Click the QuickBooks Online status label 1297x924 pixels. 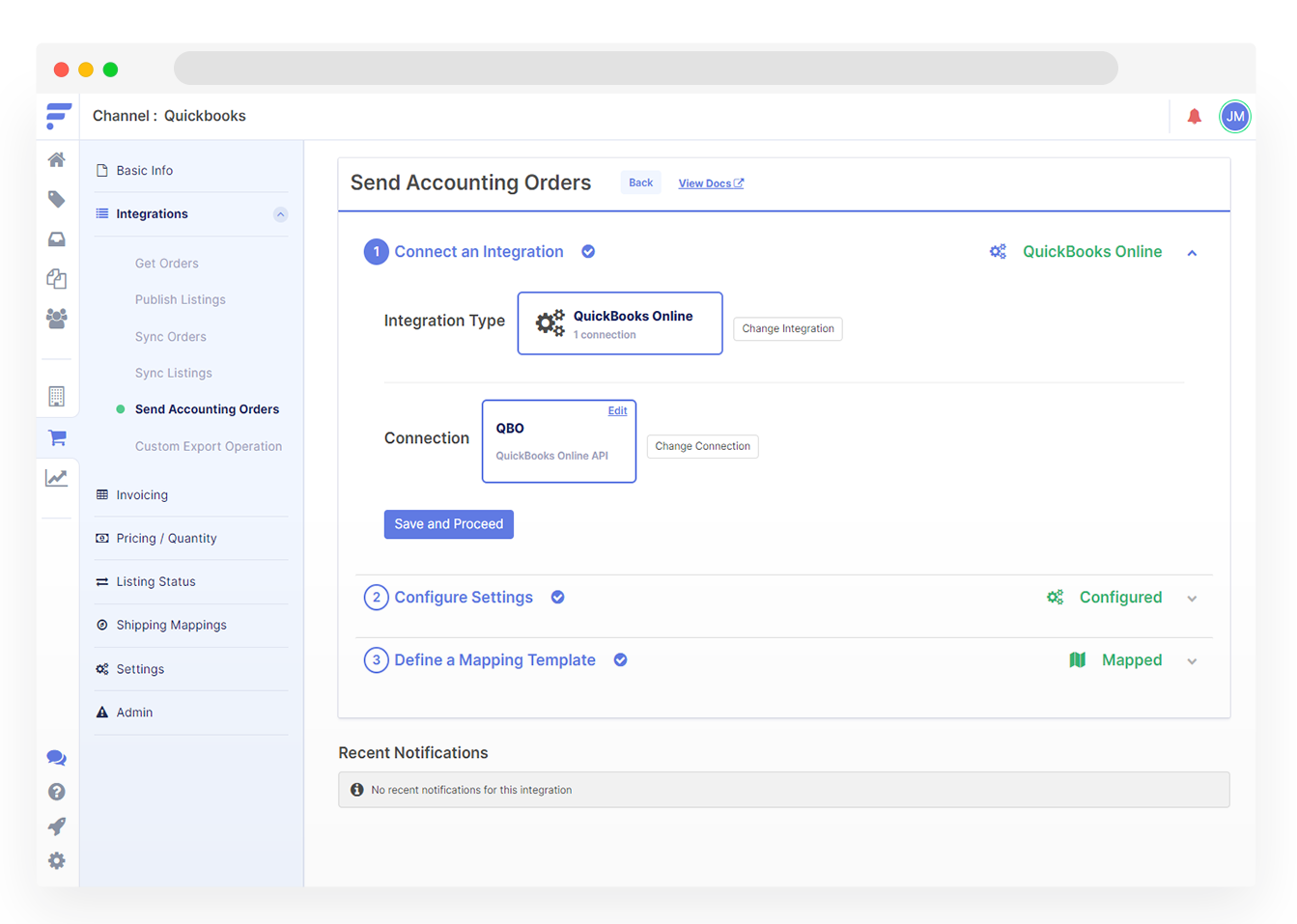click(x=1092, y=252)
